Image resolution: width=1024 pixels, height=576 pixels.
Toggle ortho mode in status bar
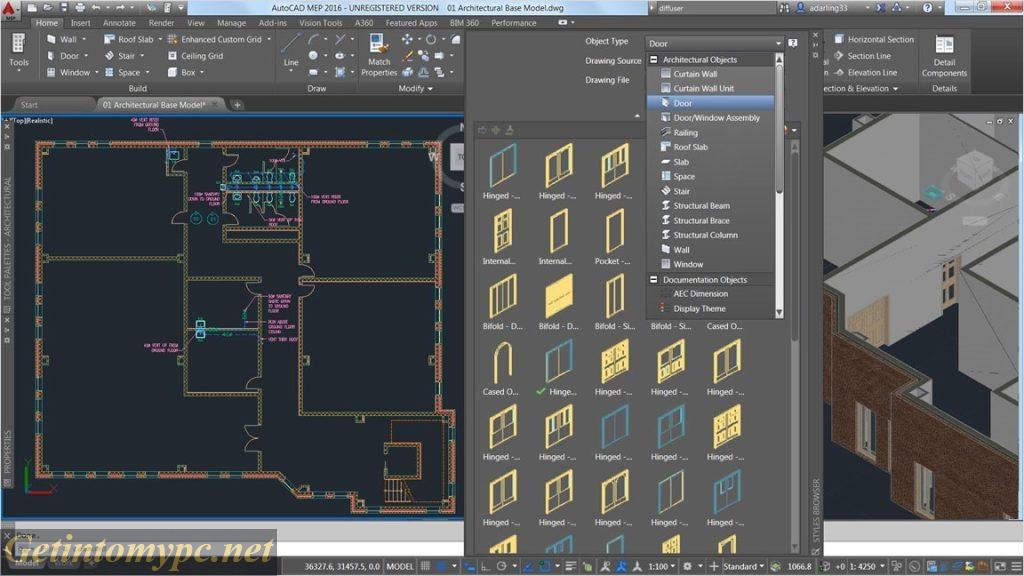(485, 566)
